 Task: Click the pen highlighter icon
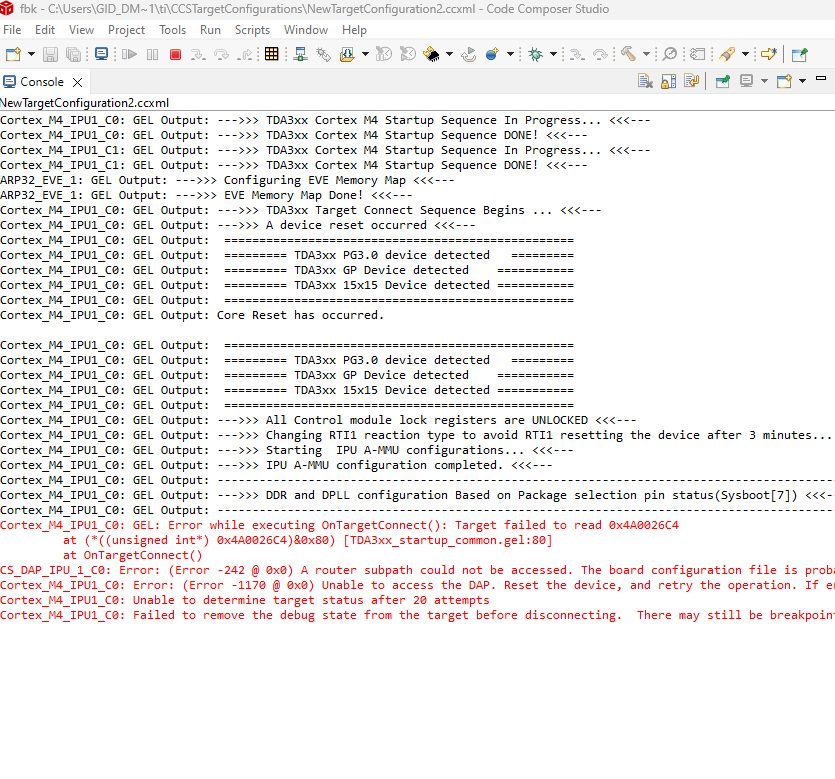727,54
